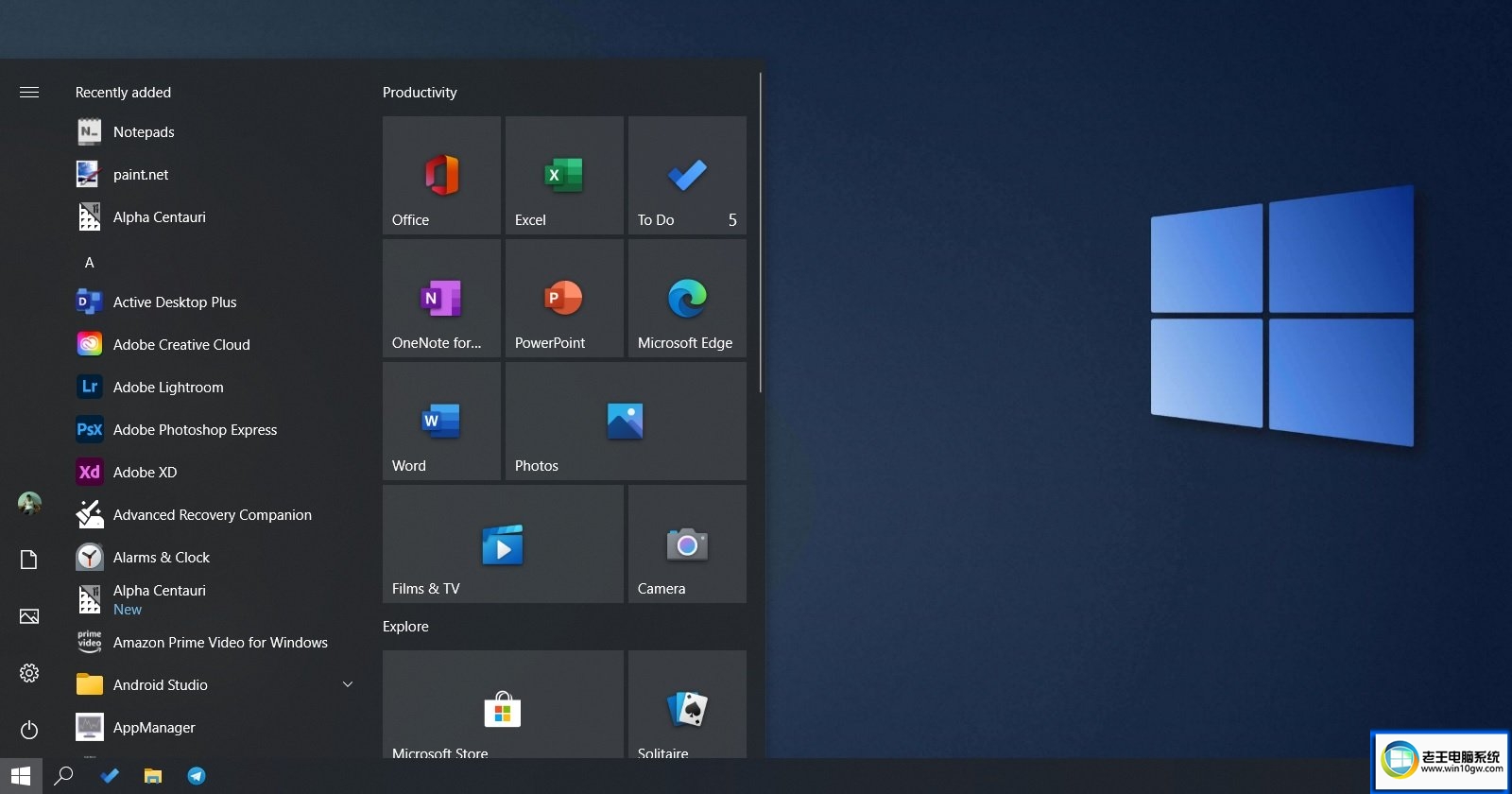Open OneNote tile

(x=441, y=298)
